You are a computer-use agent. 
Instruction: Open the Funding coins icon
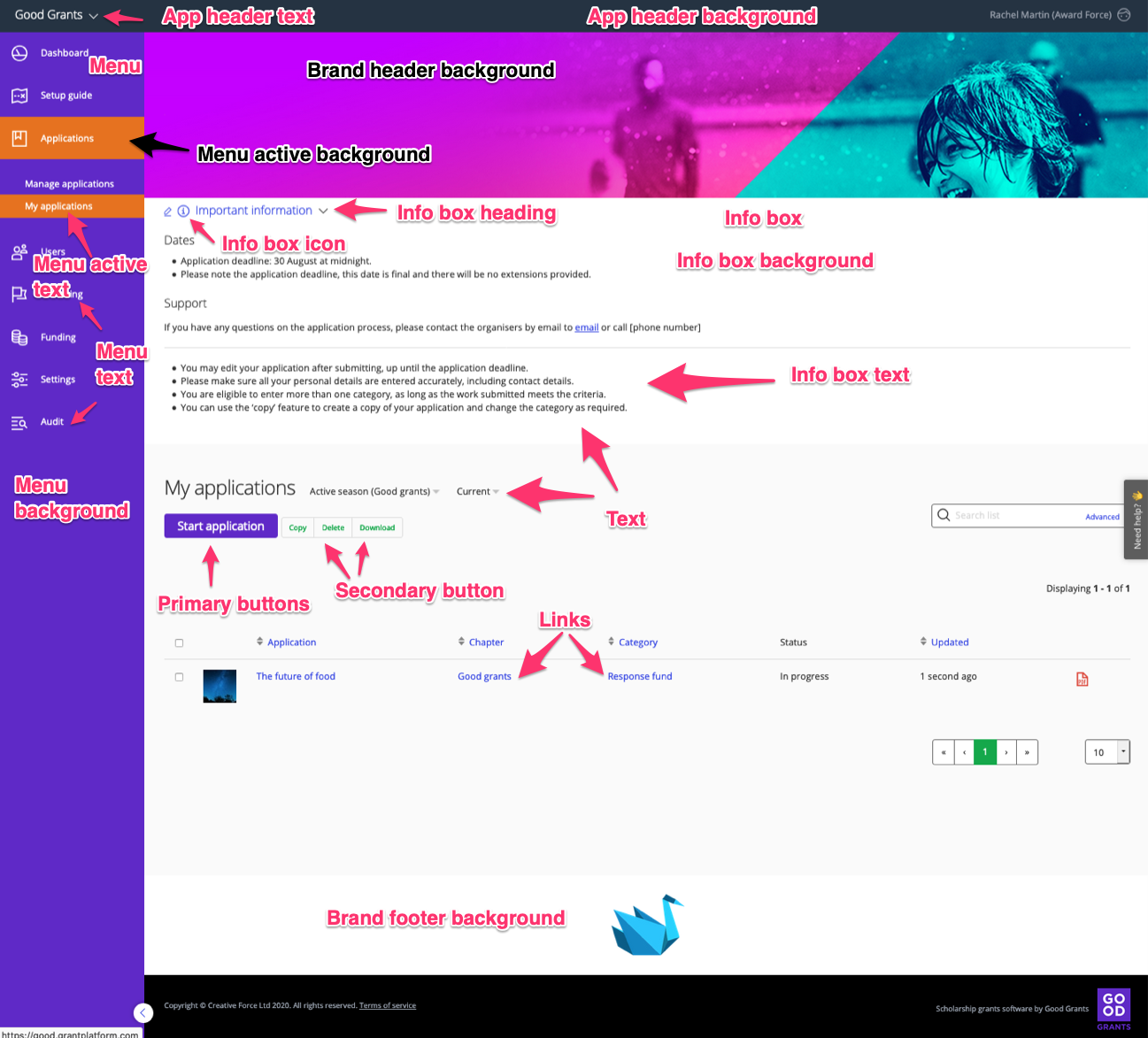[19, 337]
